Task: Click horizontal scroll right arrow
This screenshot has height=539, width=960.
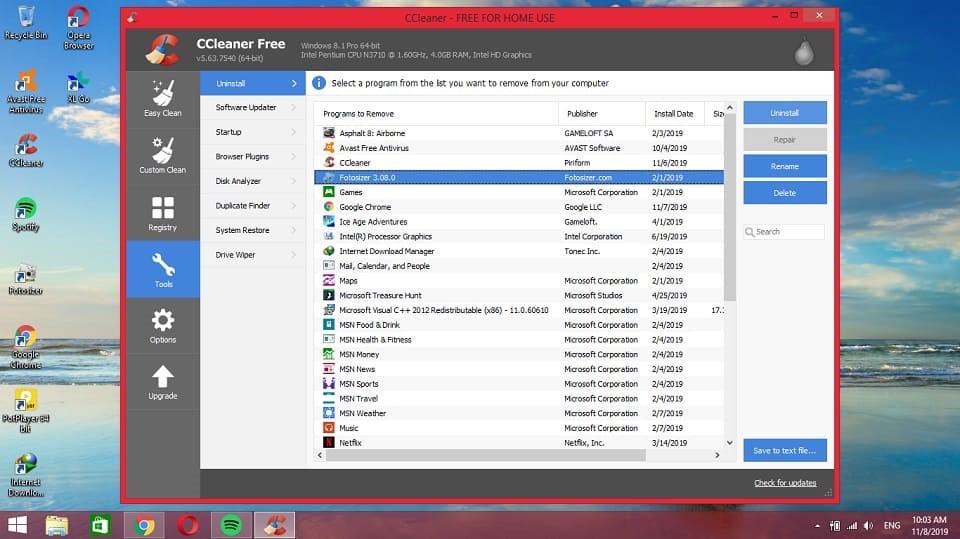Action: [x=718, y=455]
